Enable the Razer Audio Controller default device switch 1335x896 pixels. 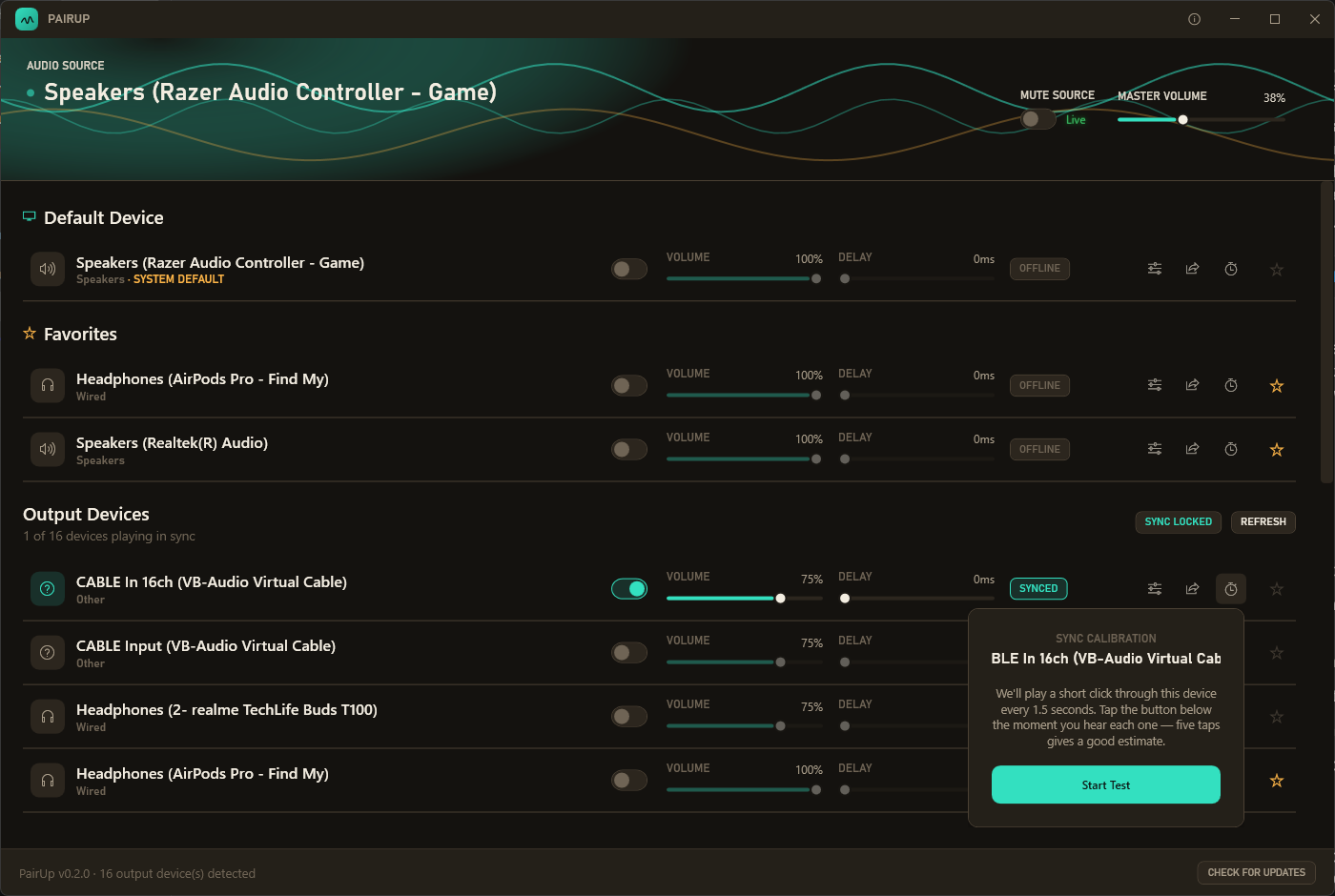coord(629,269)
